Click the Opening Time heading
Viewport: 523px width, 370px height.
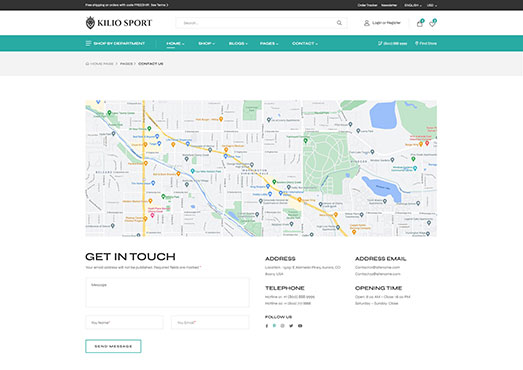point(379,288)
